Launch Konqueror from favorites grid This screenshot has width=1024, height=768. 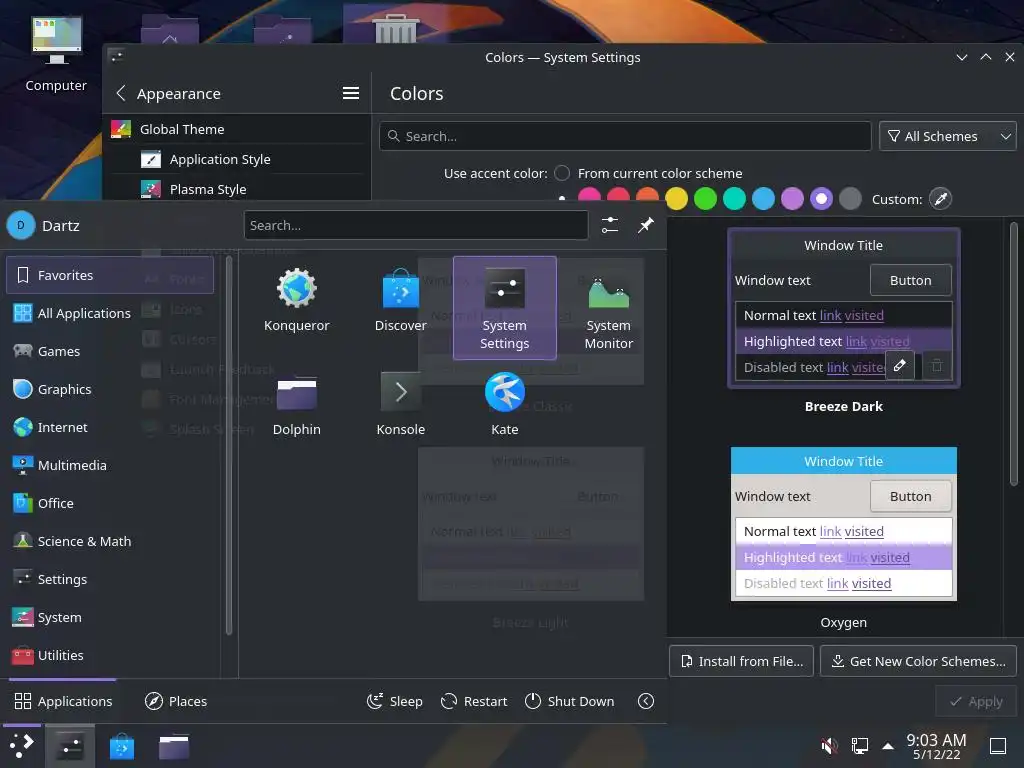(296, 300)
